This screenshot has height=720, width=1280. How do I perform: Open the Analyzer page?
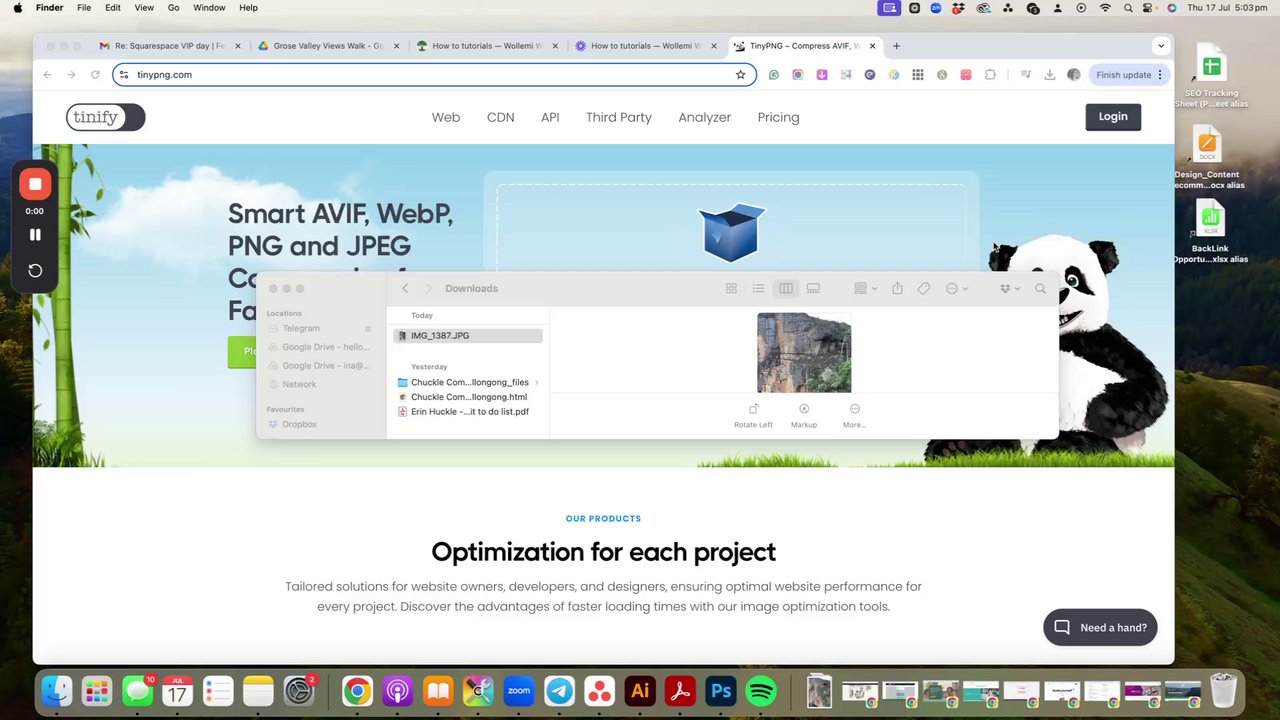click(x=705, y=117)
